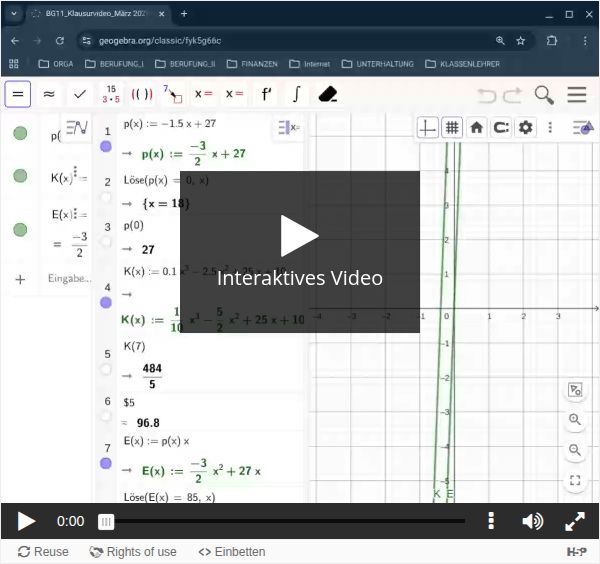
Task: Expand the FINANZEN bookmarks folder
Action: (252, 64)
